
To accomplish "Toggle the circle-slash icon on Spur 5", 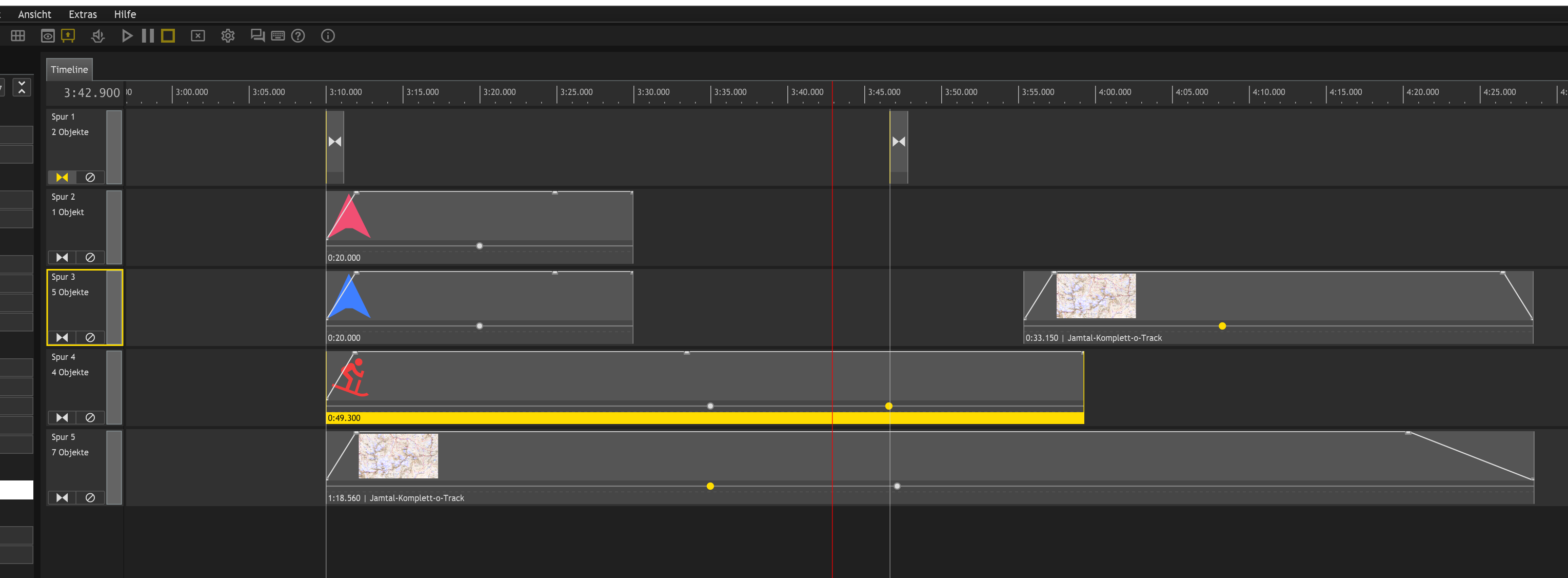I will pos(90,497).
